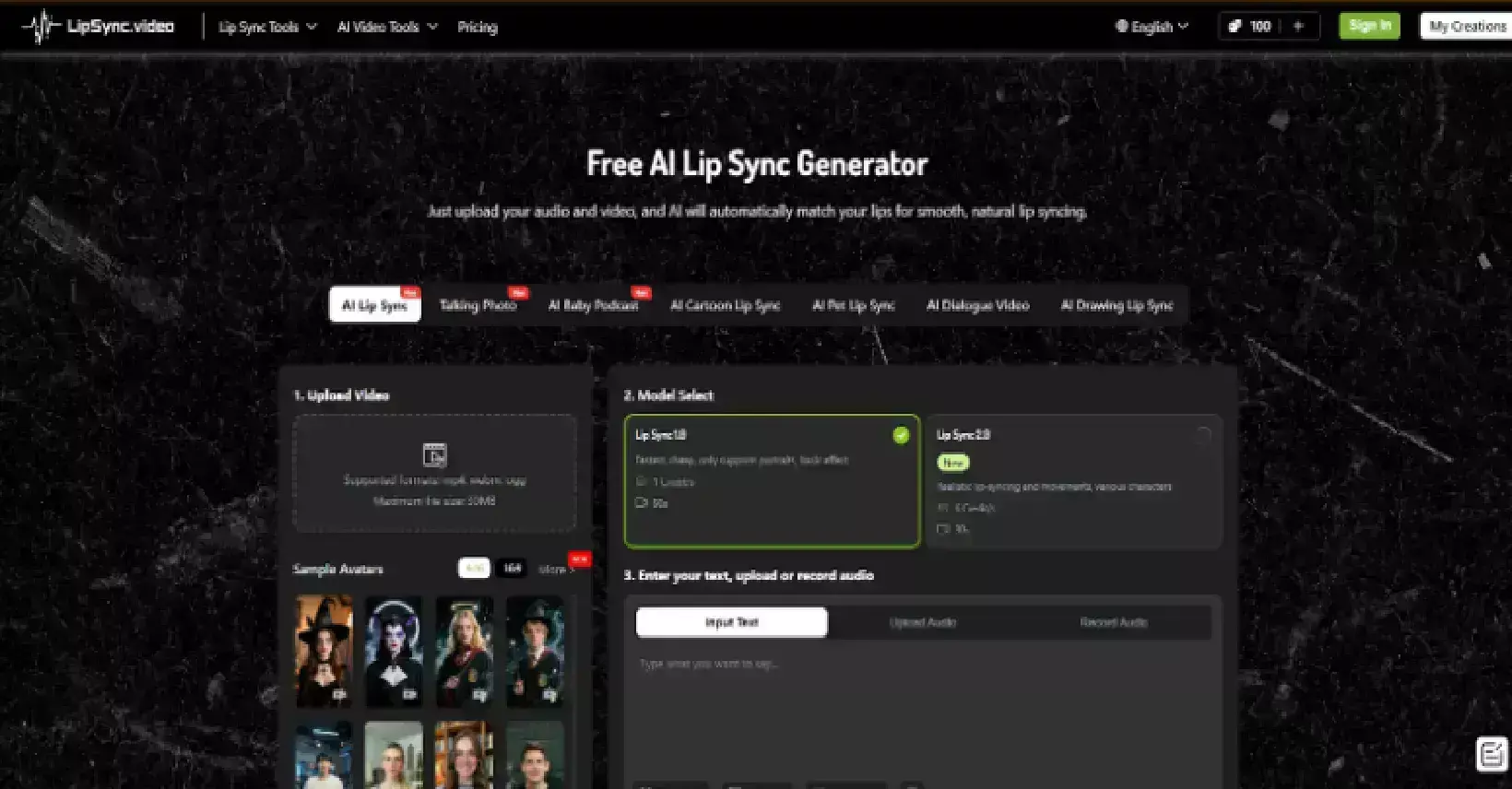1512x789 pixels.
Task: Click the 'Type what you want to say' text box
Action: (x=922, y=714)
